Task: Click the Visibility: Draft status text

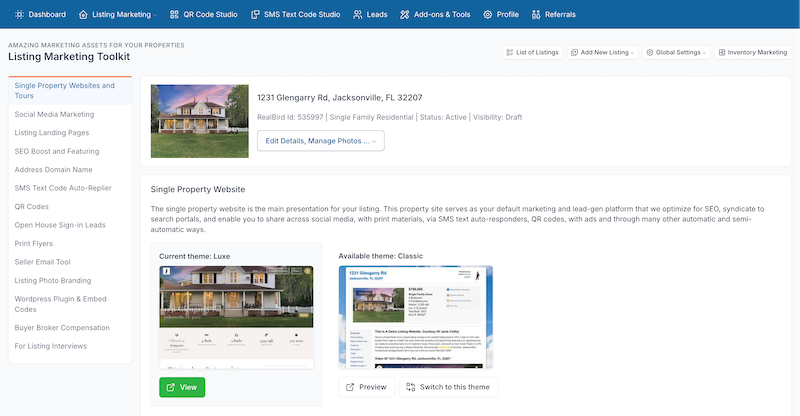Action: (x=497, y=117)
